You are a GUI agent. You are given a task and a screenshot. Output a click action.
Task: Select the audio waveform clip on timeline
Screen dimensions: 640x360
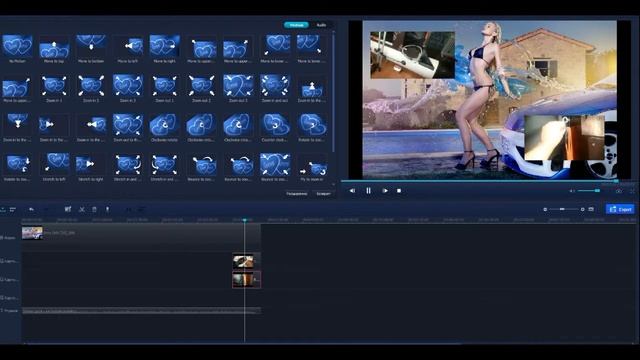point(141,311)
